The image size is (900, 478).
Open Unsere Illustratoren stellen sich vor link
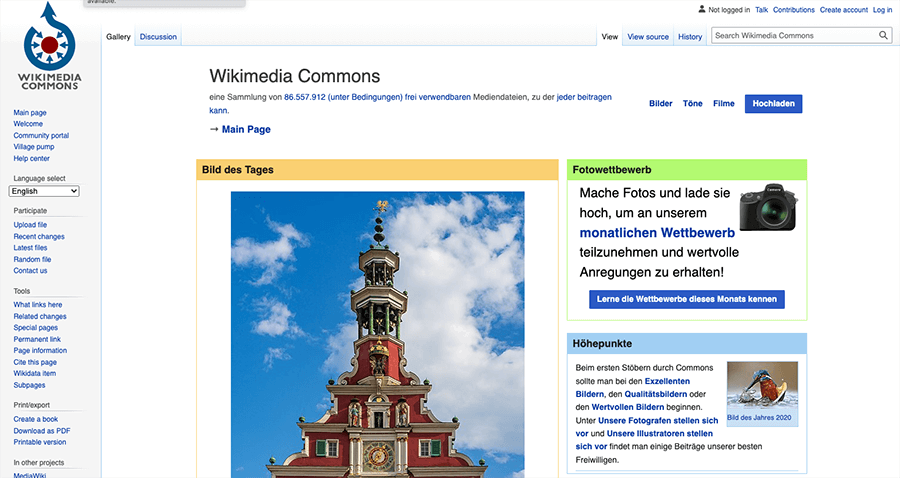coord(660,434)
